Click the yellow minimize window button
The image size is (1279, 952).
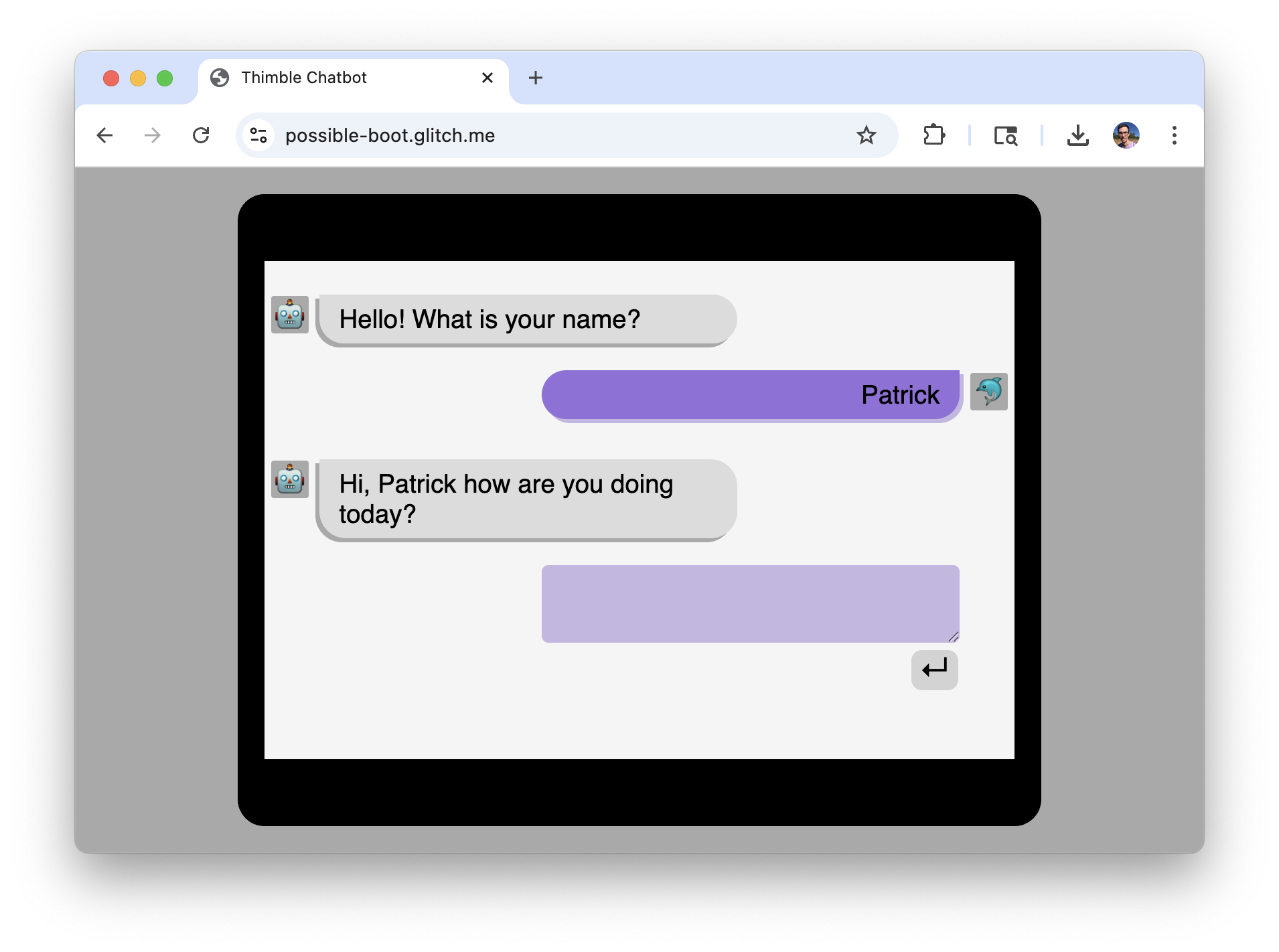coord(138,78)
